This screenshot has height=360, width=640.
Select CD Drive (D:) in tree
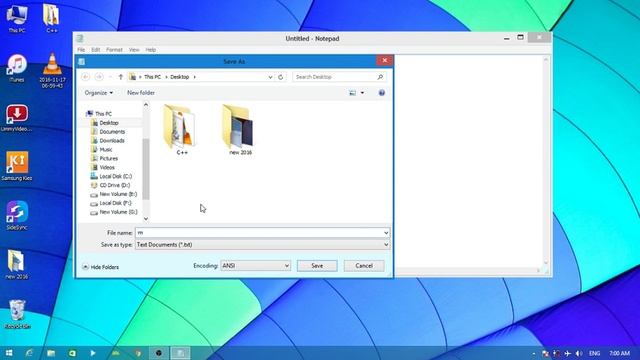click(114, 185)
